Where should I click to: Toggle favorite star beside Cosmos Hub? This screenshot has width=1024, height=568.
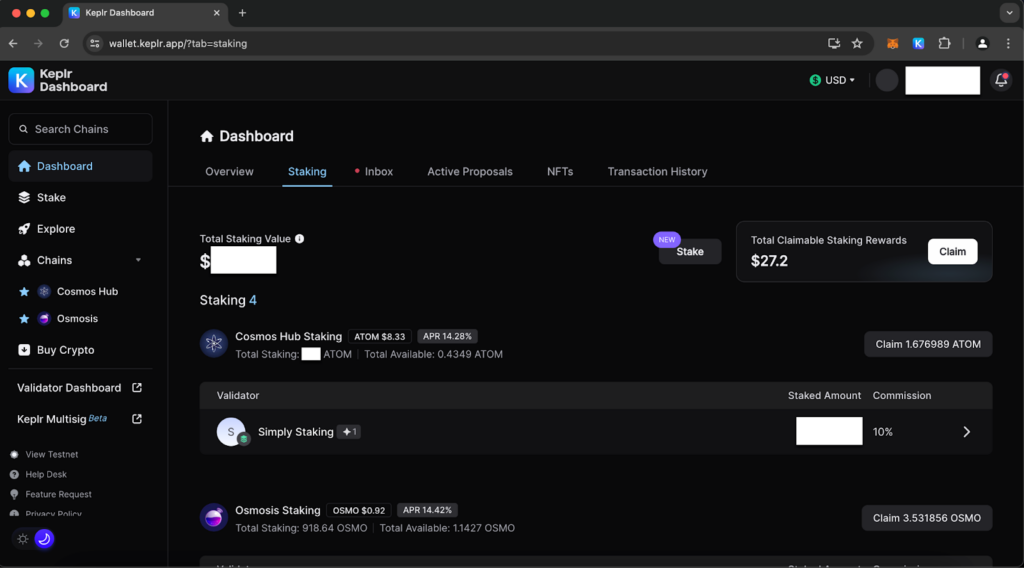tap(24, 292)
